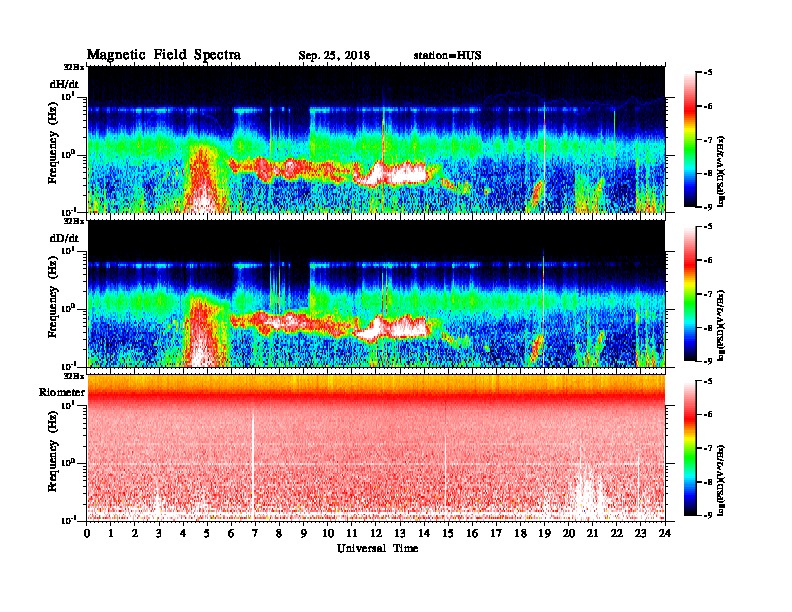Click hour tick label "7" on time axis
The width and height of the screenshot is (792, 612).
255,533
